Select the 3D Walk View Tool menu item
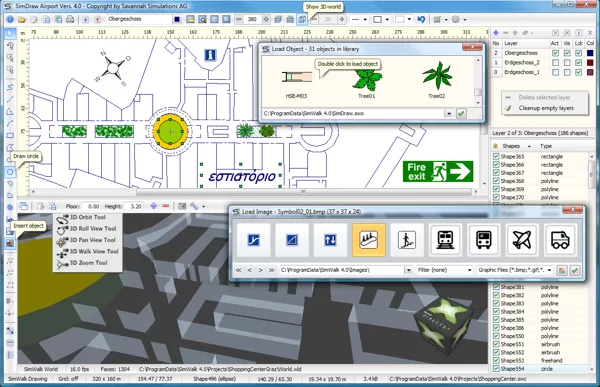Image resolution: width=600 pixels, height=387 pixels. click(x=87, y=251)
